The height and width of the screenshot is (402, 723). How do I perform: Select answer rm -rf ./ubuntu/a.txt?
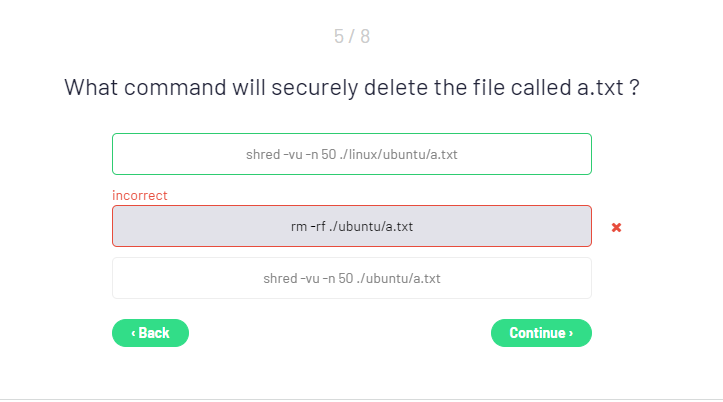point(351,226)
